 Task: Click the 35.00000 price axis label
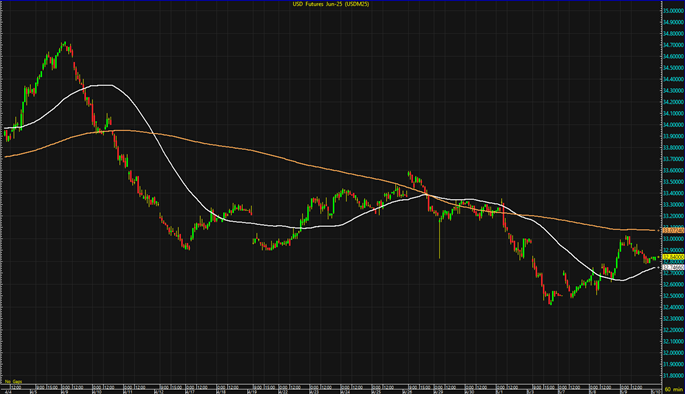click(673, 10)
